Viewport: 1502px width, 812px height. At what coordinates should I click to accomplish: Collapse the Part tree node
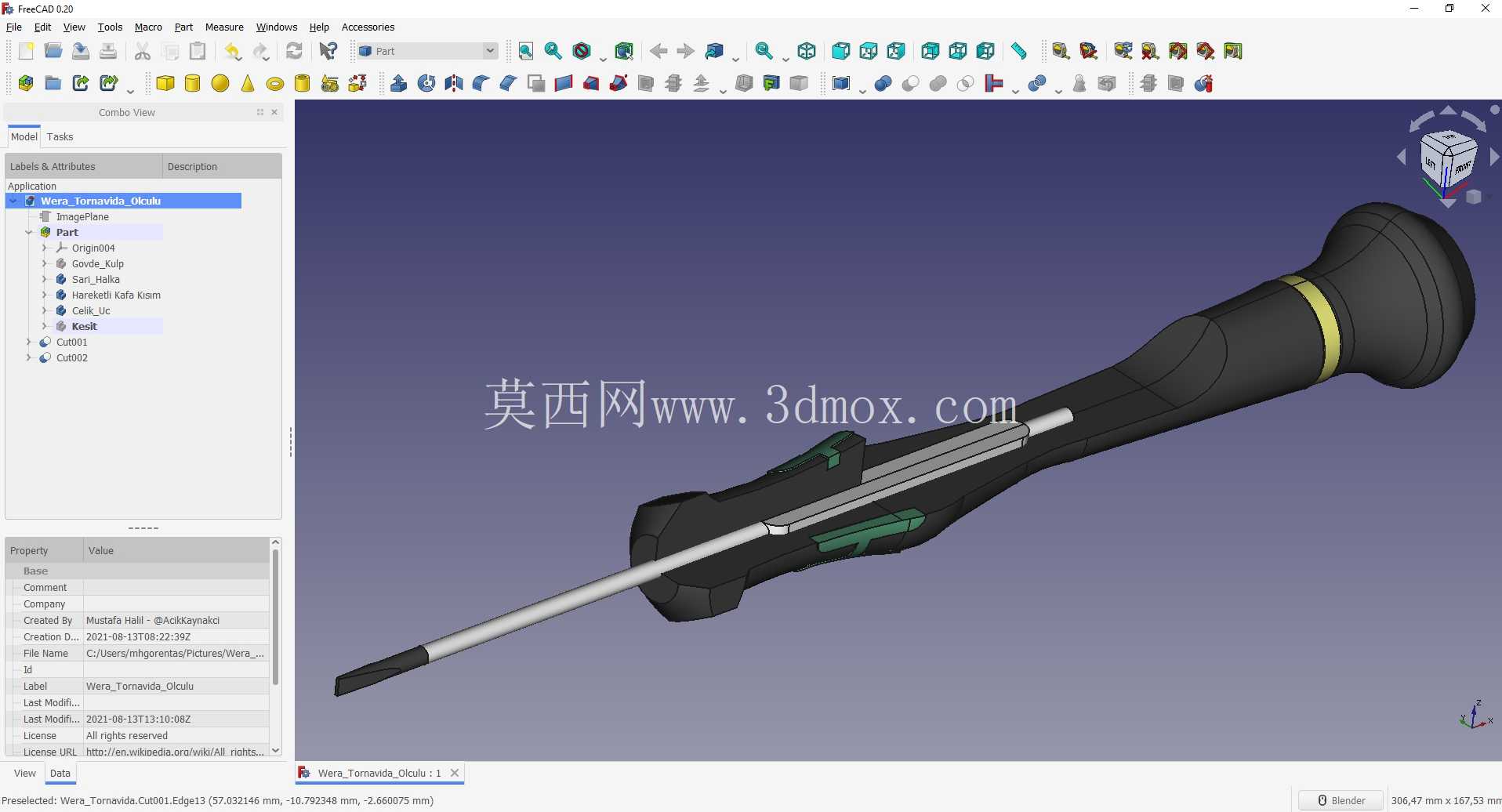pyautogui.click(x=29, y=232)
